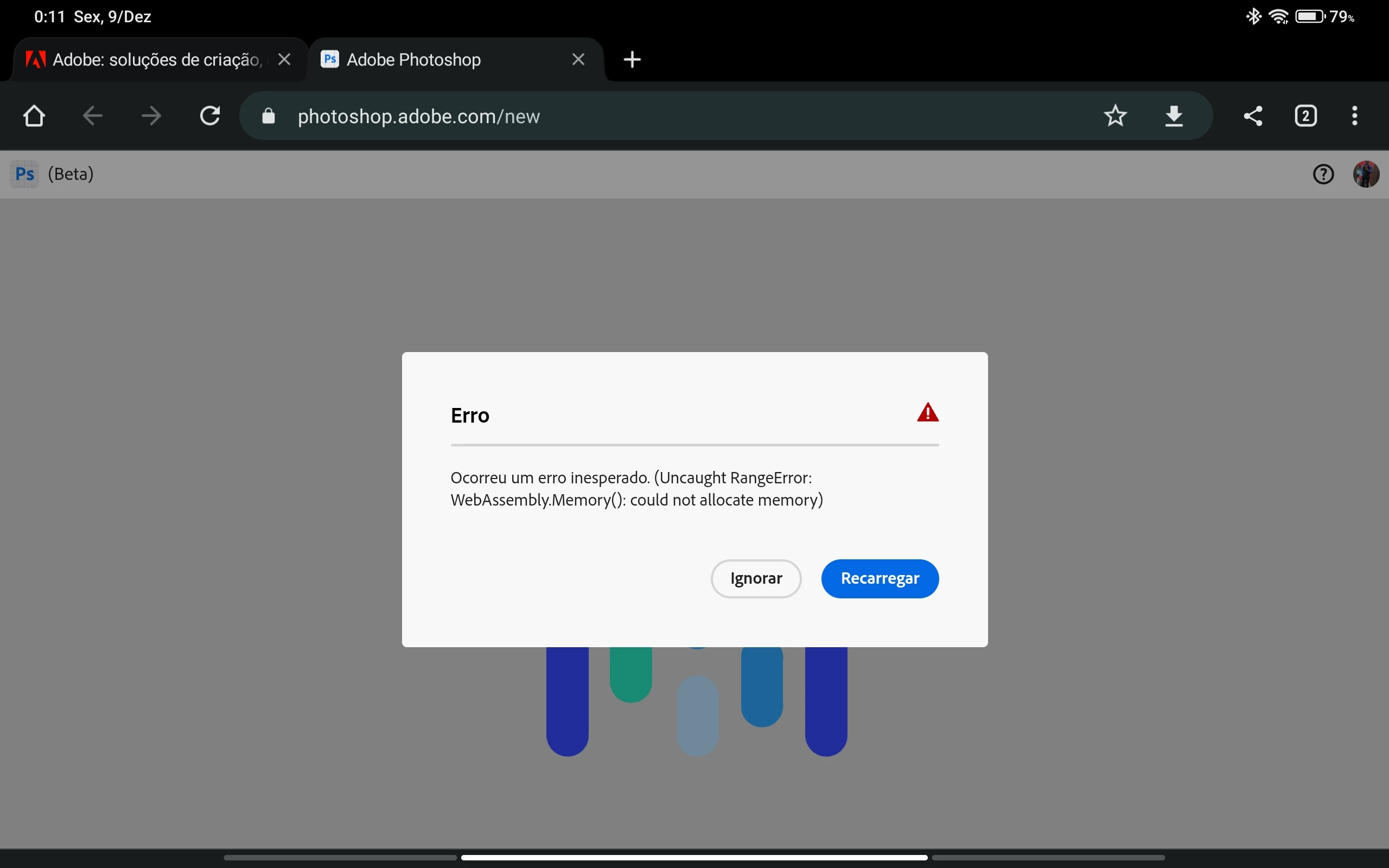Switch to Adobe soluções de criação tab
This screenshot has height=868, width=1389.
coord(155,60)
